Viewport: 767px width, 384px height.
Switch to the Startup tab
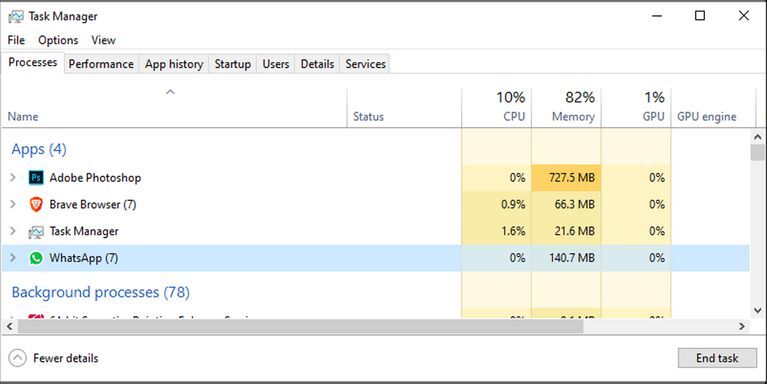coord(232,64)
